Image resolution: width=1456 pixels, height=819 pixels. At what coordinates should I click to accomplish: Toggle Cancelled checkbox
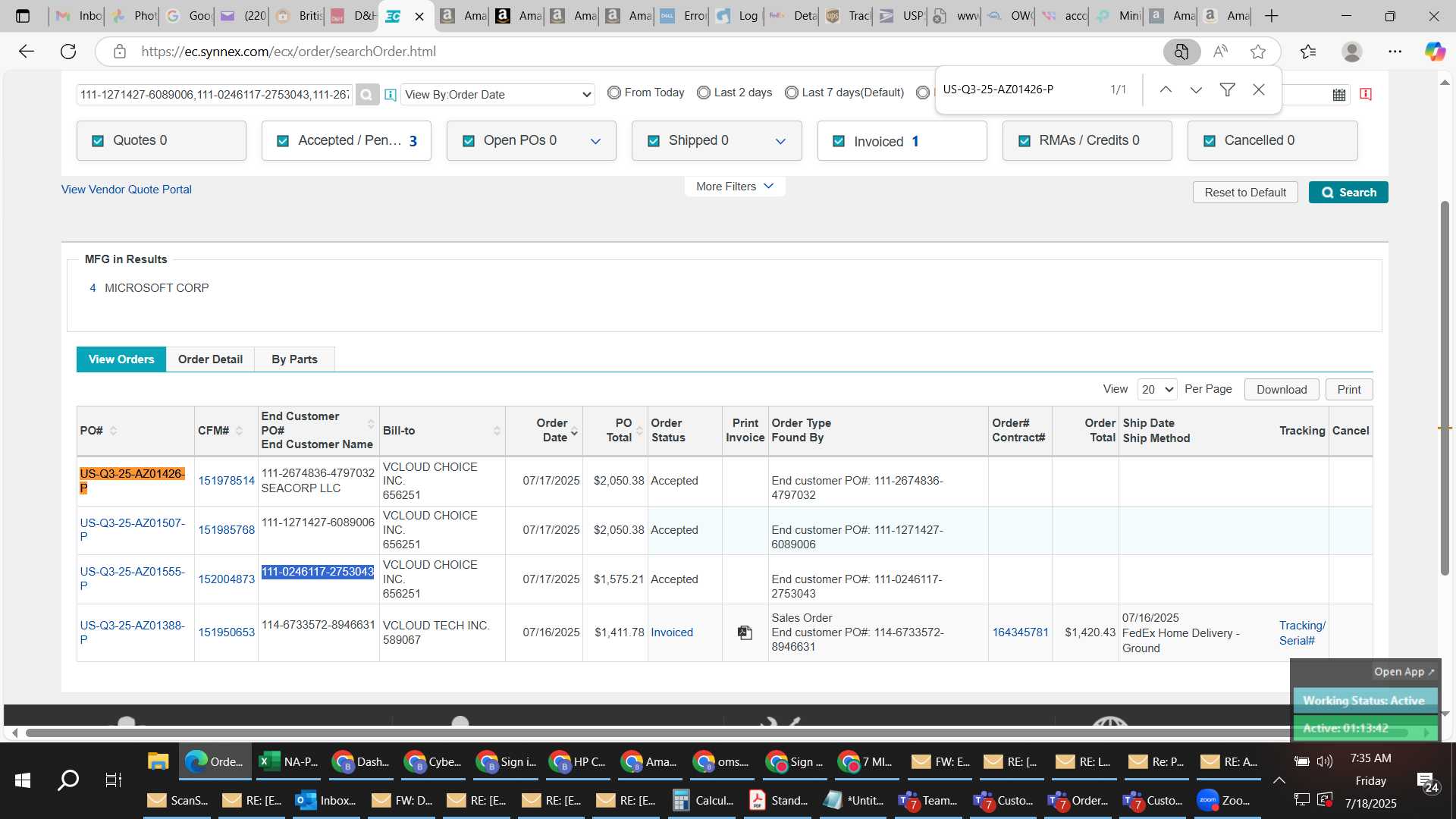click(1210, 141)
